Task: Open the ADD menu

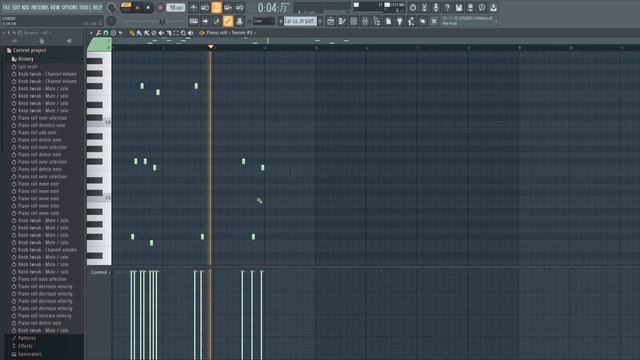Action: point(25,7)
